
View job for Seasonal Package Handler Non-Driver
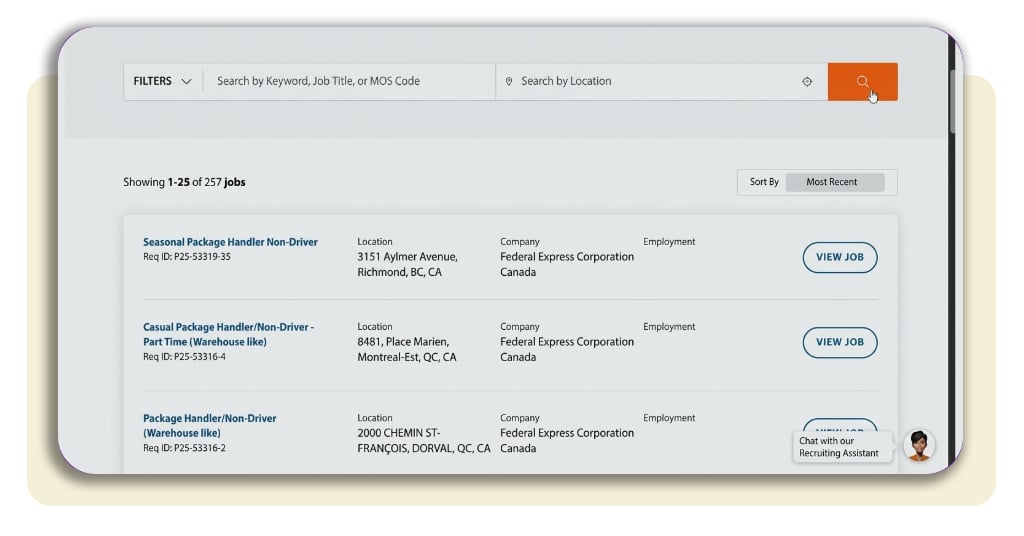(840, 257)
